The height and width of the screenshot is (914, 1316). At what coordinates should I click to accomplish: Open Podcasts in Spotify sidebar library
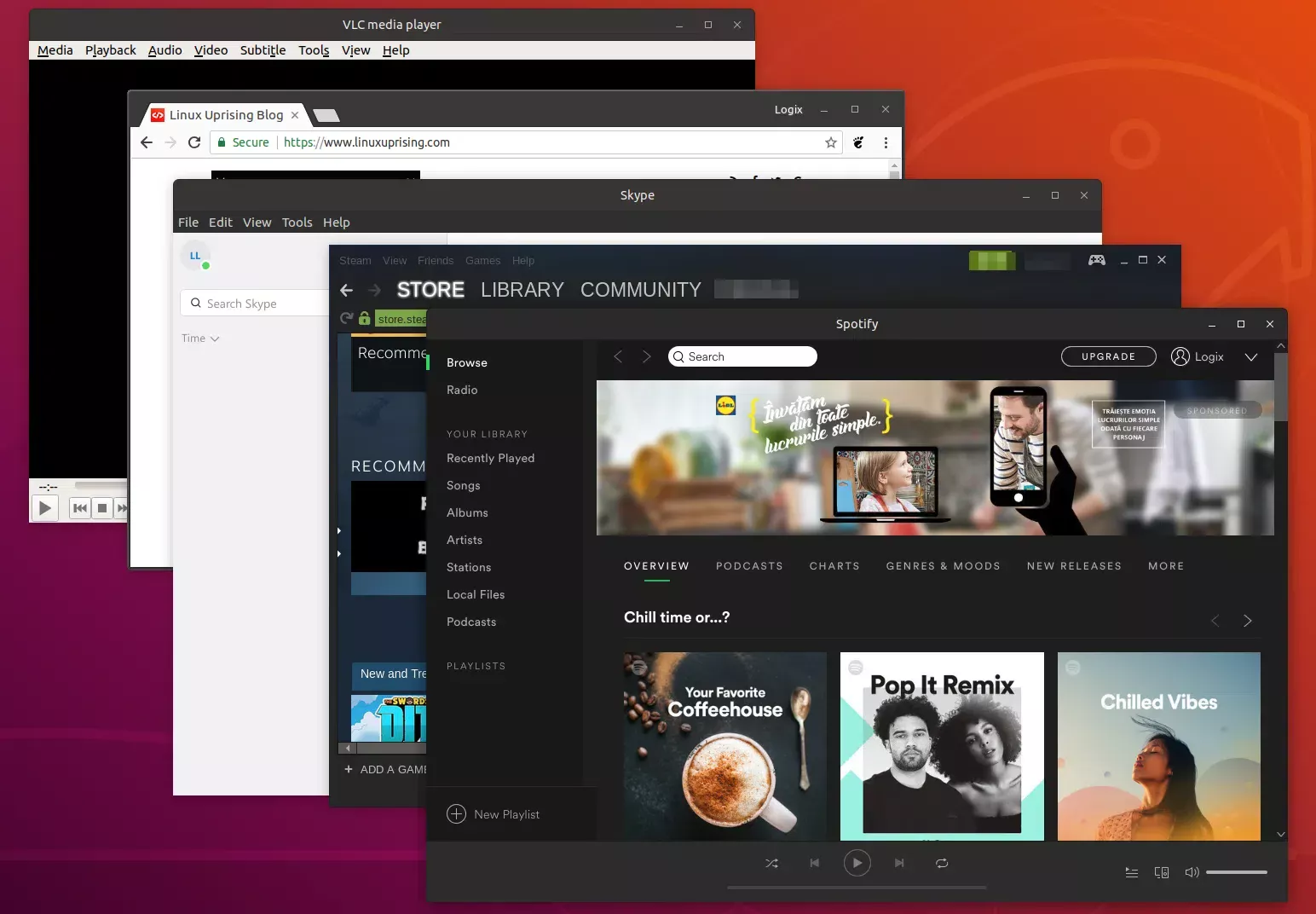pos(471,622)
